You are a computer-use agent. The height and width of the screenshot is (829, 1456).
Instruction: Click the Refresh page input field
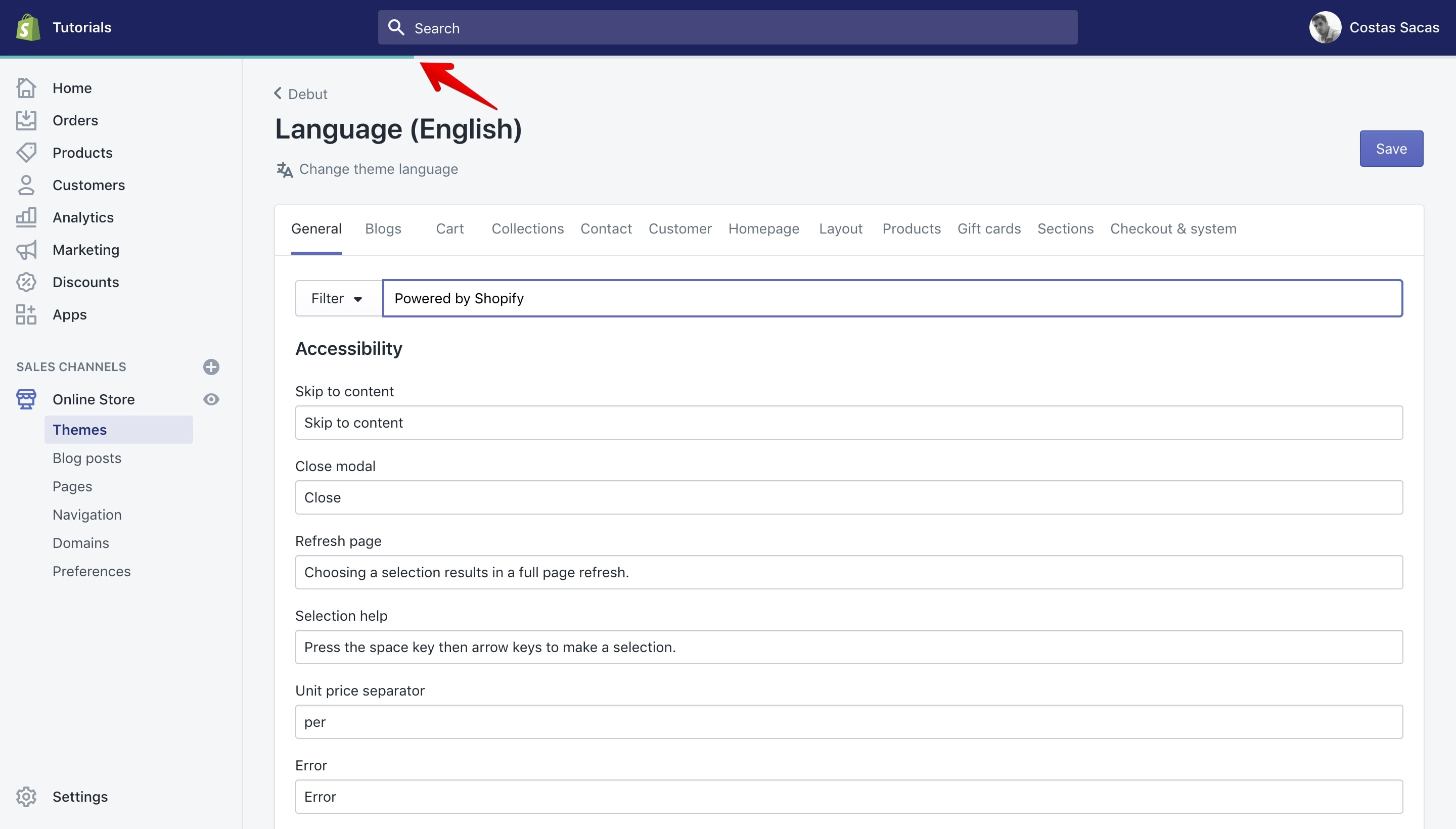849,572
